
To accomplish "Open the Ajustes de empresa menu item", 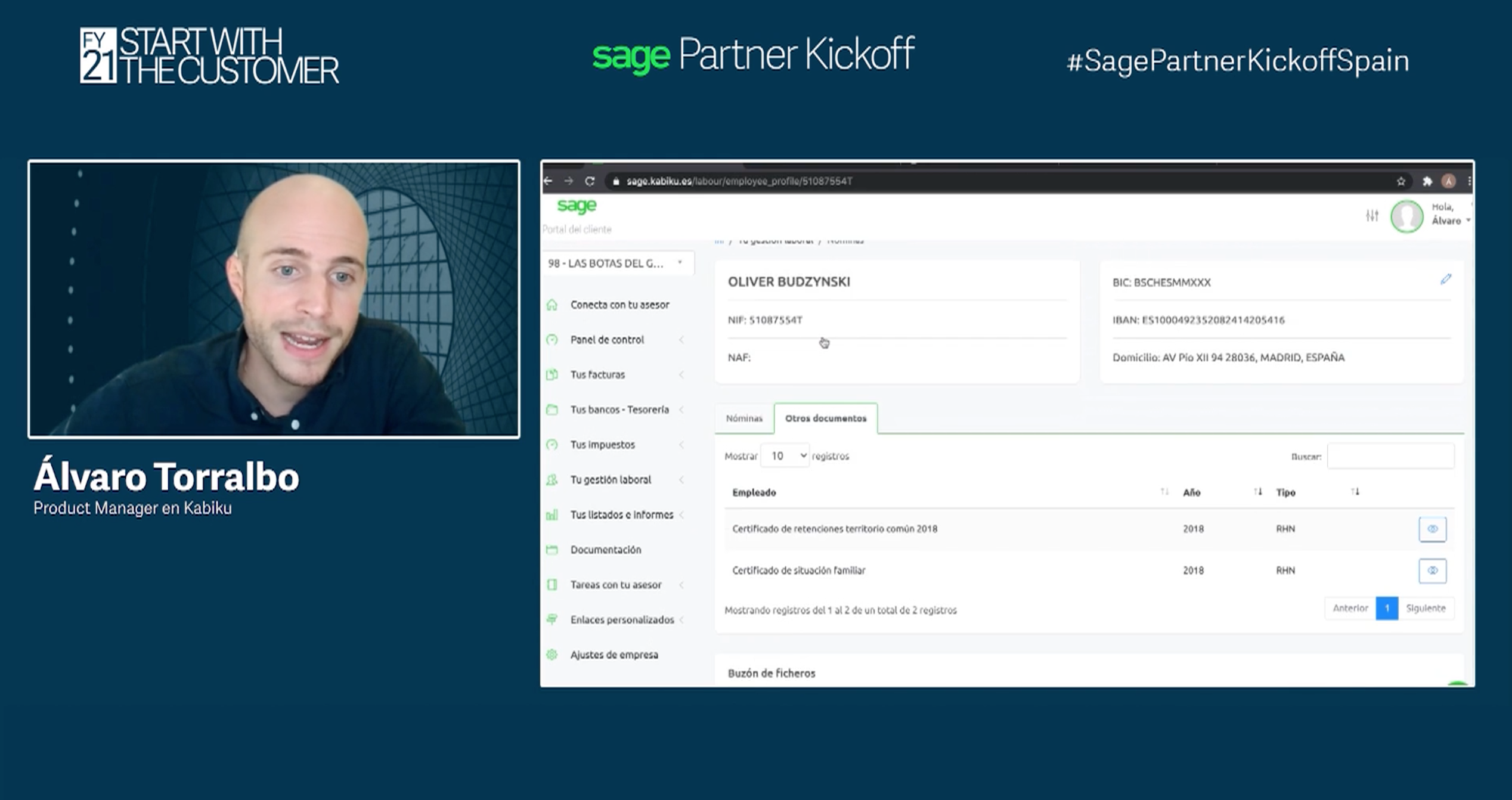I will click(614, 655).
